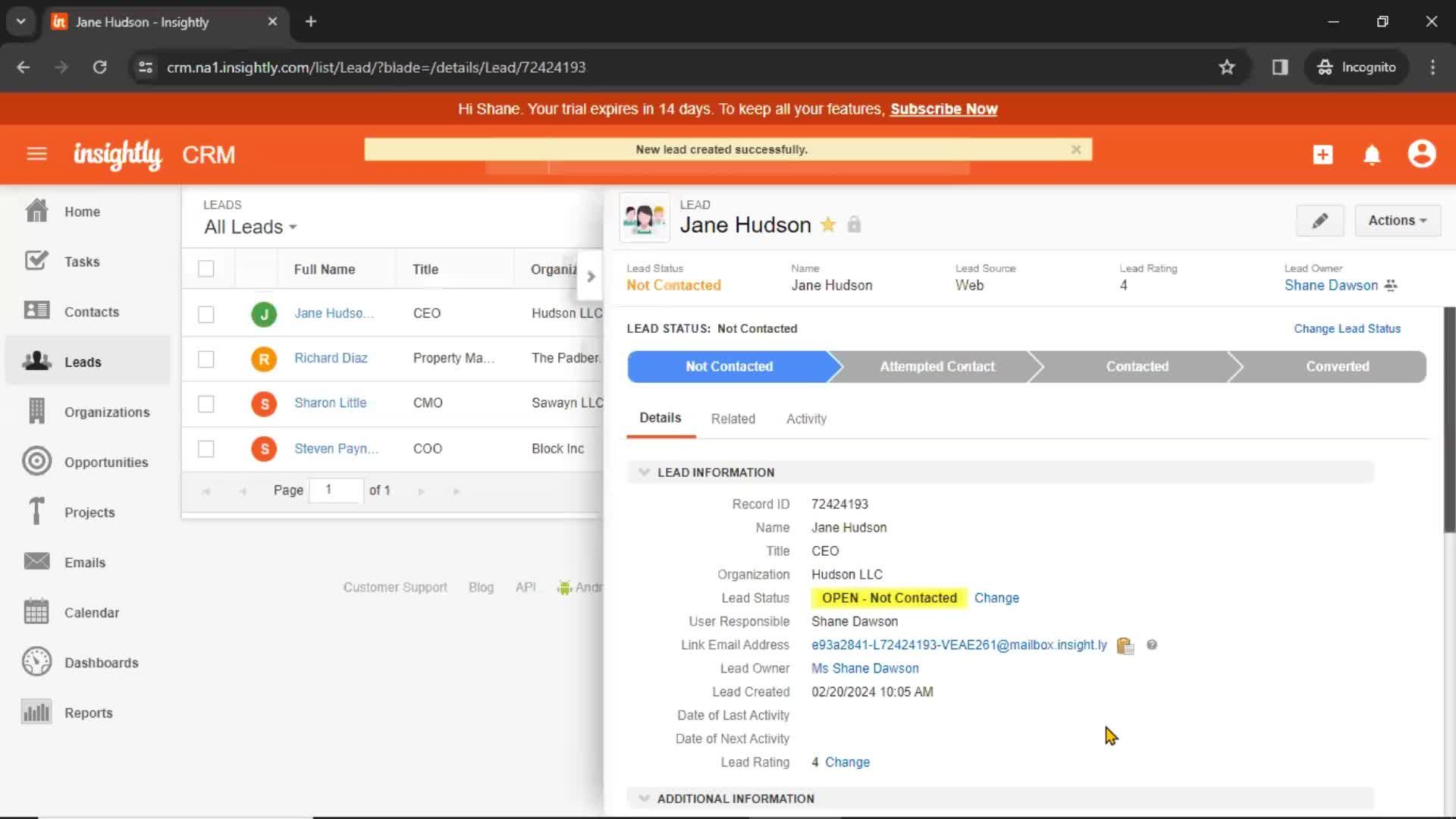
Task: Click the create new record plus icon
Action: click(1322, 154)
